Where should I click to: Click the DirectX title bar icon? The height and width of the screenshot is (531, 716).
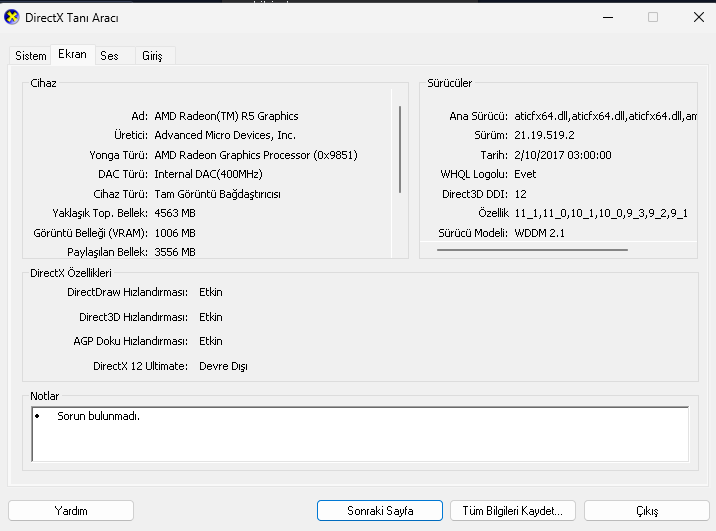[12, 17]
